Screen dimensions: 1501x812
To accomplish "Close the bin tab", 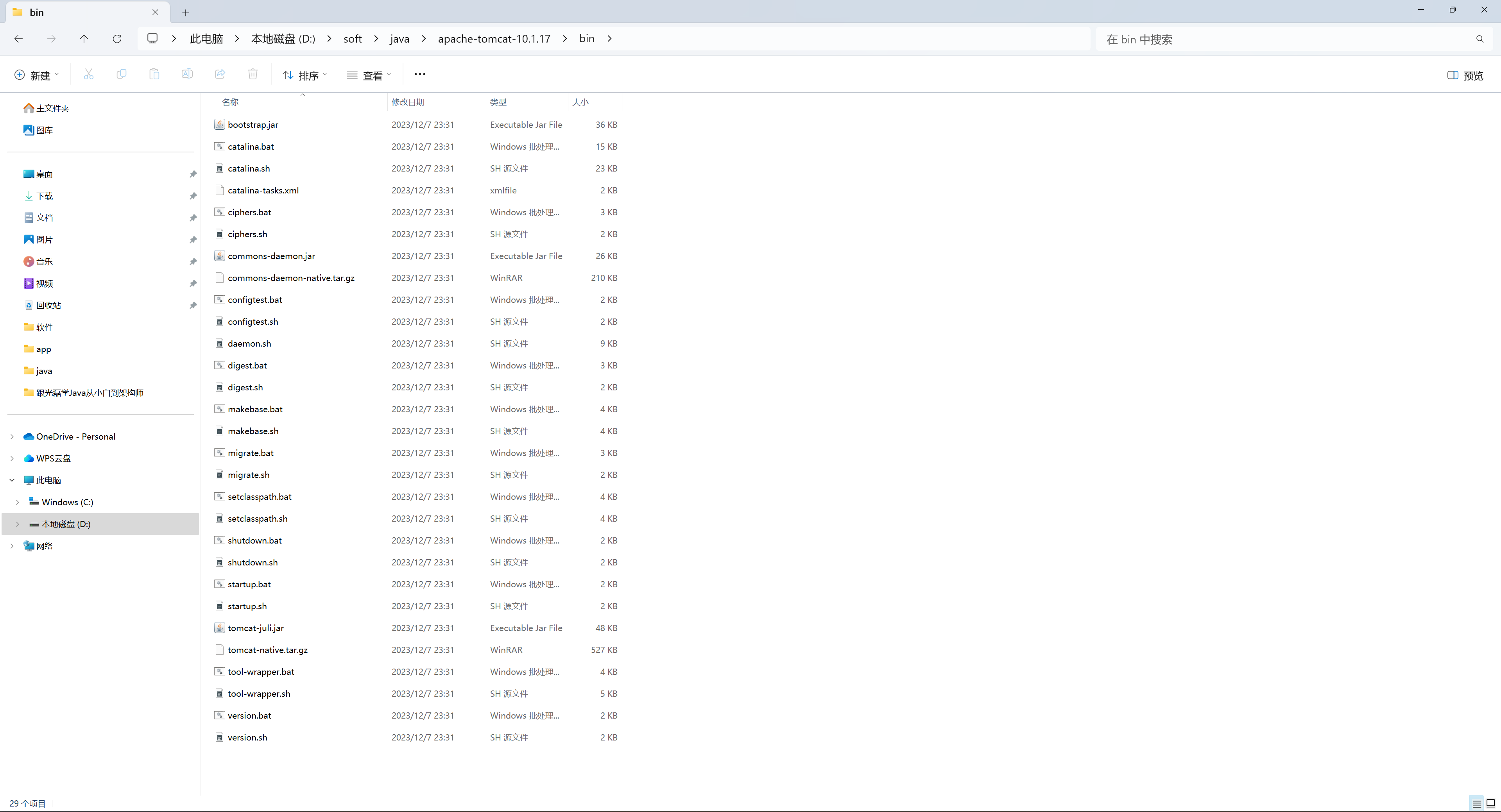I will point(155,12).
